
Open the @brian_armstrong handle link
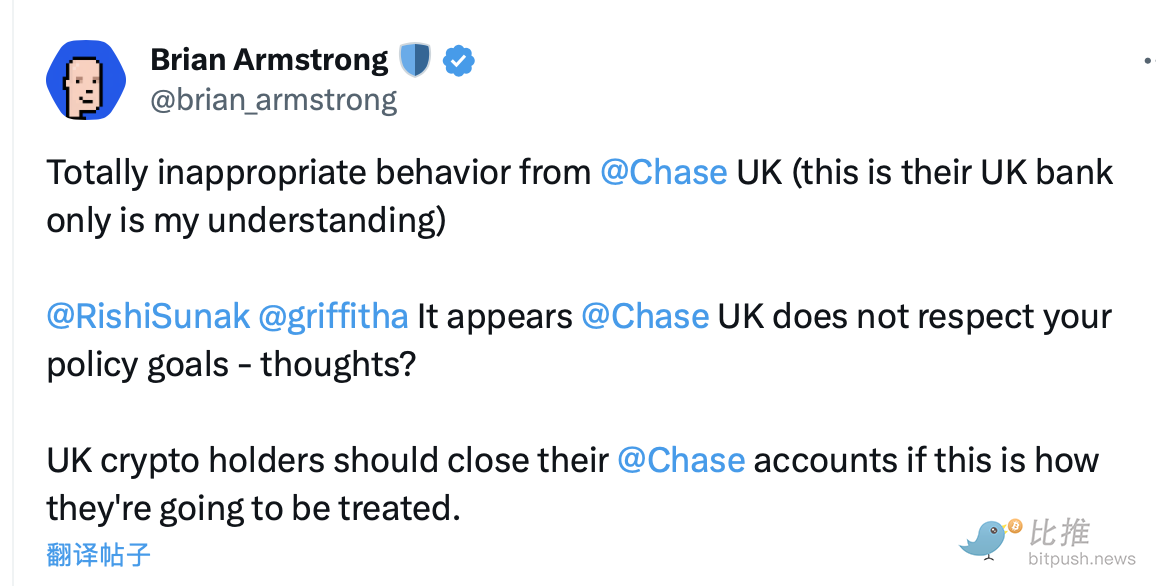[274, 100]
